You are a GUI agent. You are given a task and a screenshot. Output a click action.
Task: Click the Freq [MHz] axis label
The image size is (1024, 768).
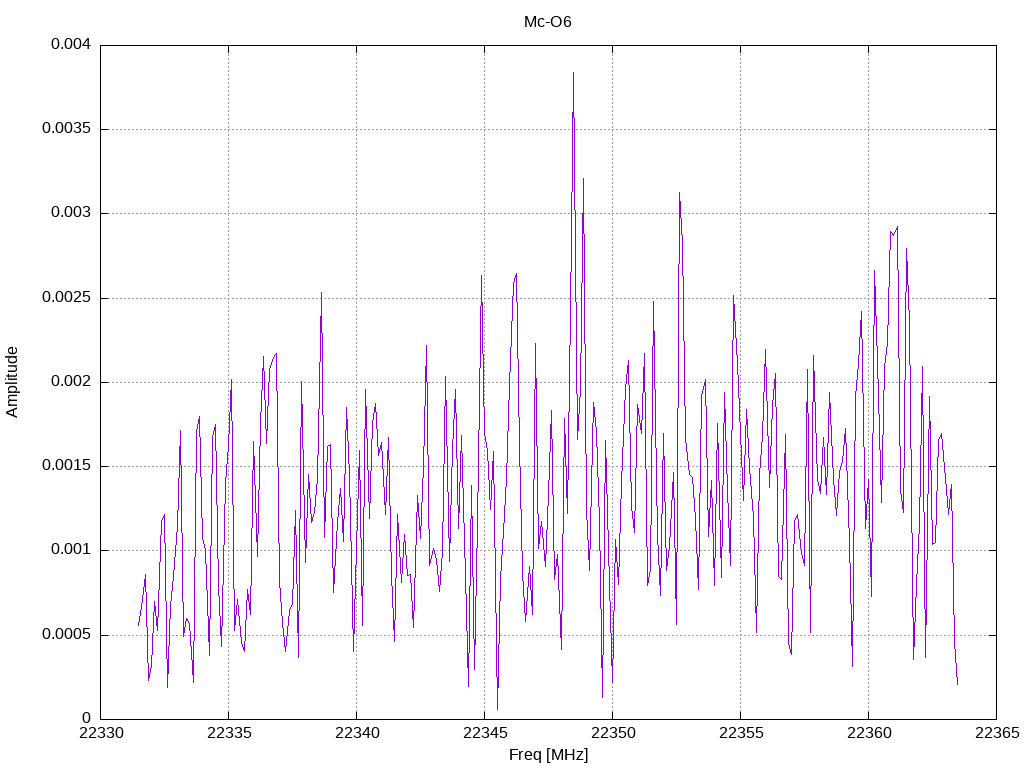549,755
